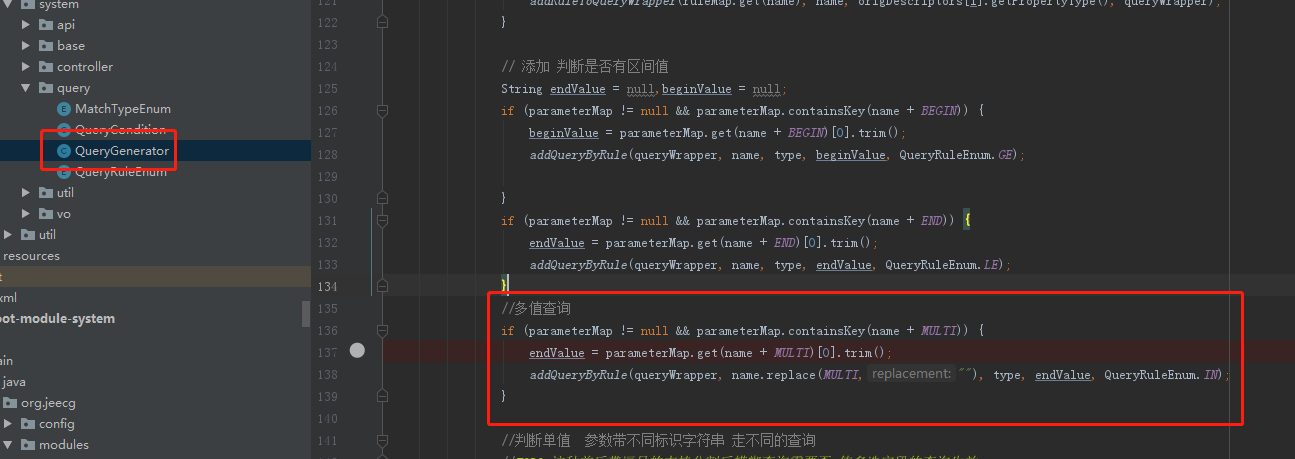Expand the base folder arrow
This screenshot has width=1295, height=459.
pyautogui.click(x=27, y=46)
